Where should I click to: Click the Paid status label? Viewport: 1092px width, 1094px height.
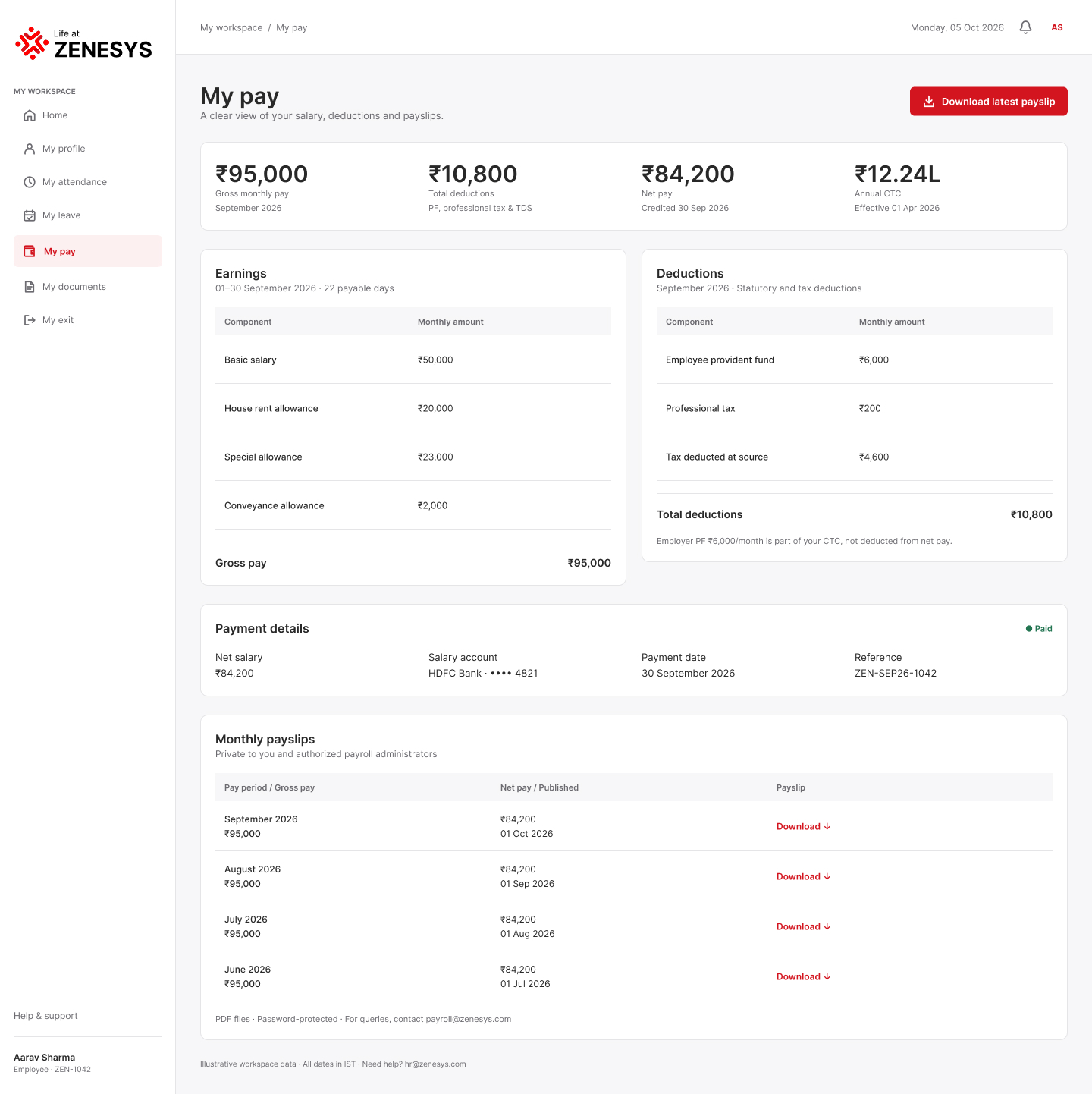(1043, 629)
